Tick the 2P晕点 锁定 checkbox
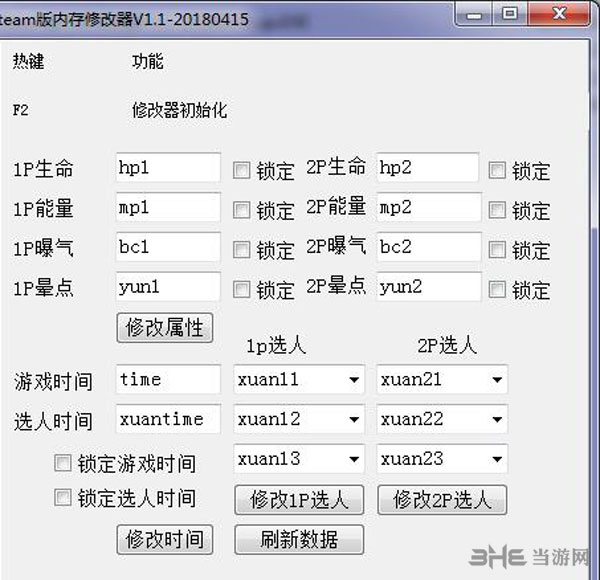 pyautogui.click(x=497, y=289)
